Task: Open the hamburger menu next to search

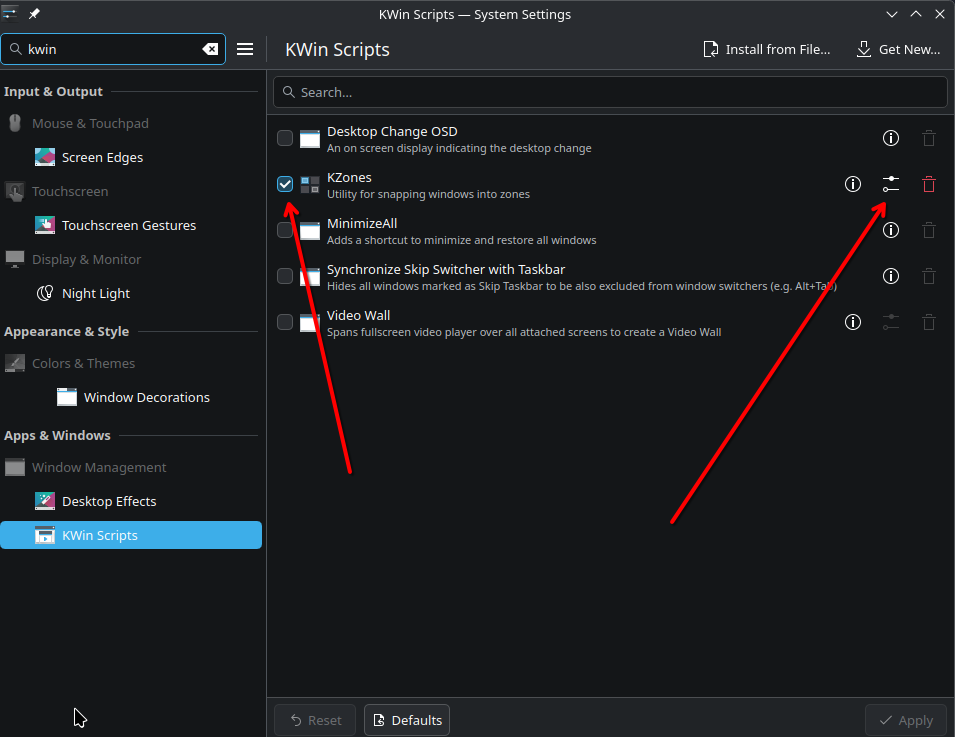Action: (245, 49)
